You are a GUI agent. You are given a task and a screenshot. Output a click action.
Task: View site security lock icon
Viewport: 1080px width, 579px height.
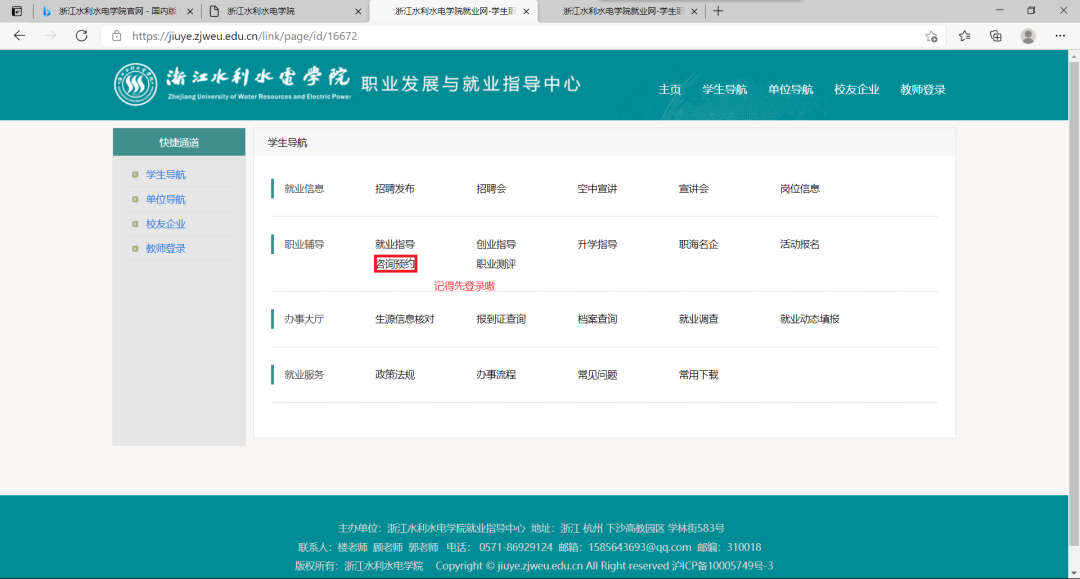[x=116, y=36]
